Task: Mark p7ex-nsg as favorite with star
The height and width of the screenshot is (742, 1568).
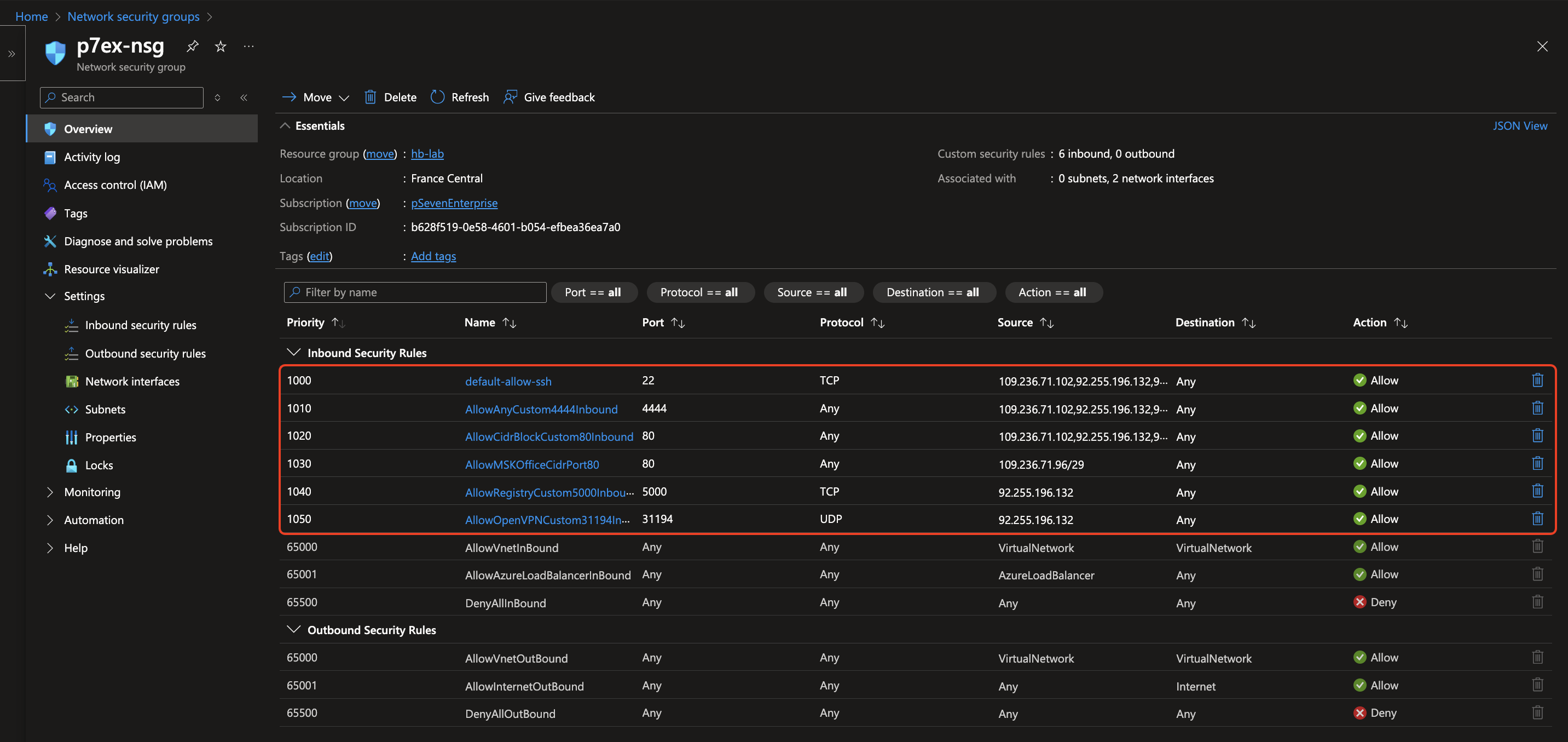Action: coord(221,45)
